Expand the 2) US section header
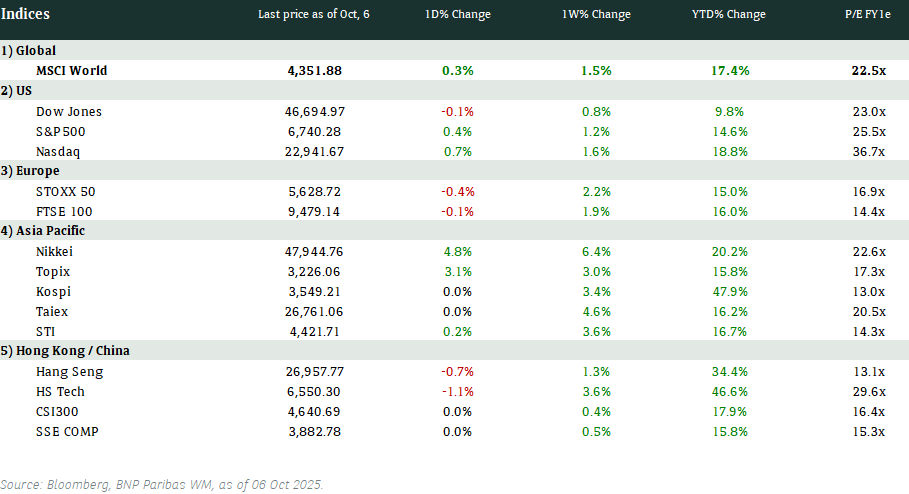This screenshot has height=494, width=909. pos(20,91)
